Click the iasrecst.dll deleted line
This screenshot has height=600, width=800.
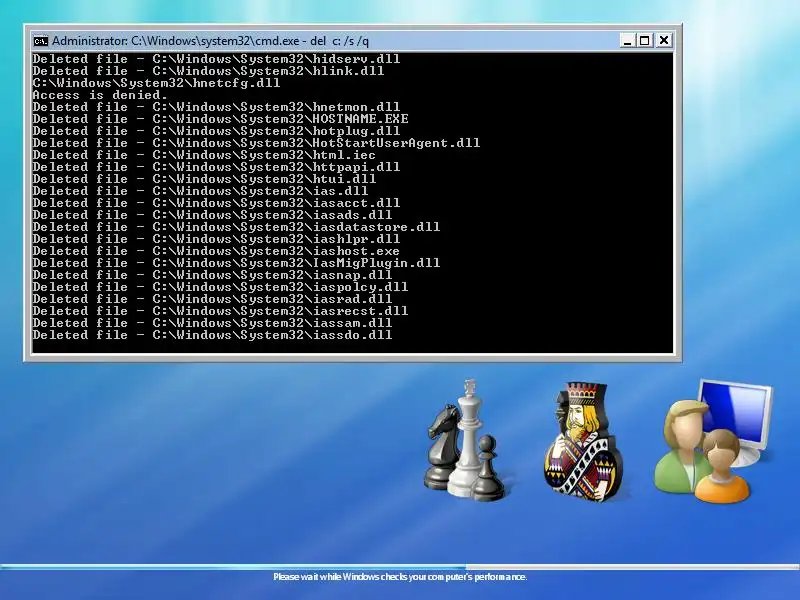tap(220, 311)
